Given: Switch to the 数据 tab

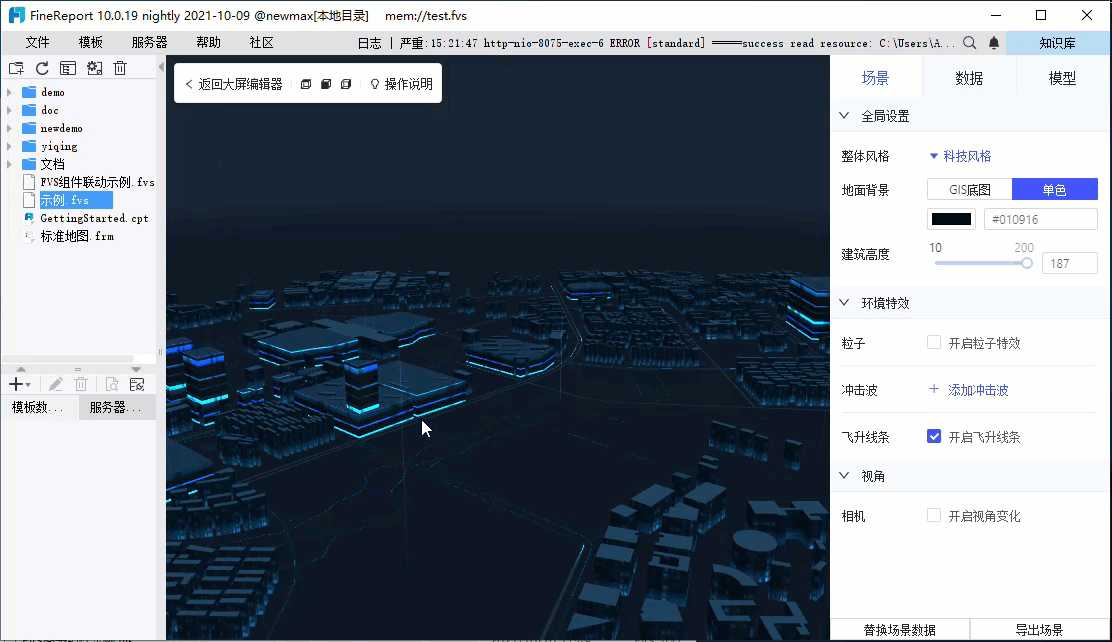Looking at the screenshot, I should (x=968, y=78).
